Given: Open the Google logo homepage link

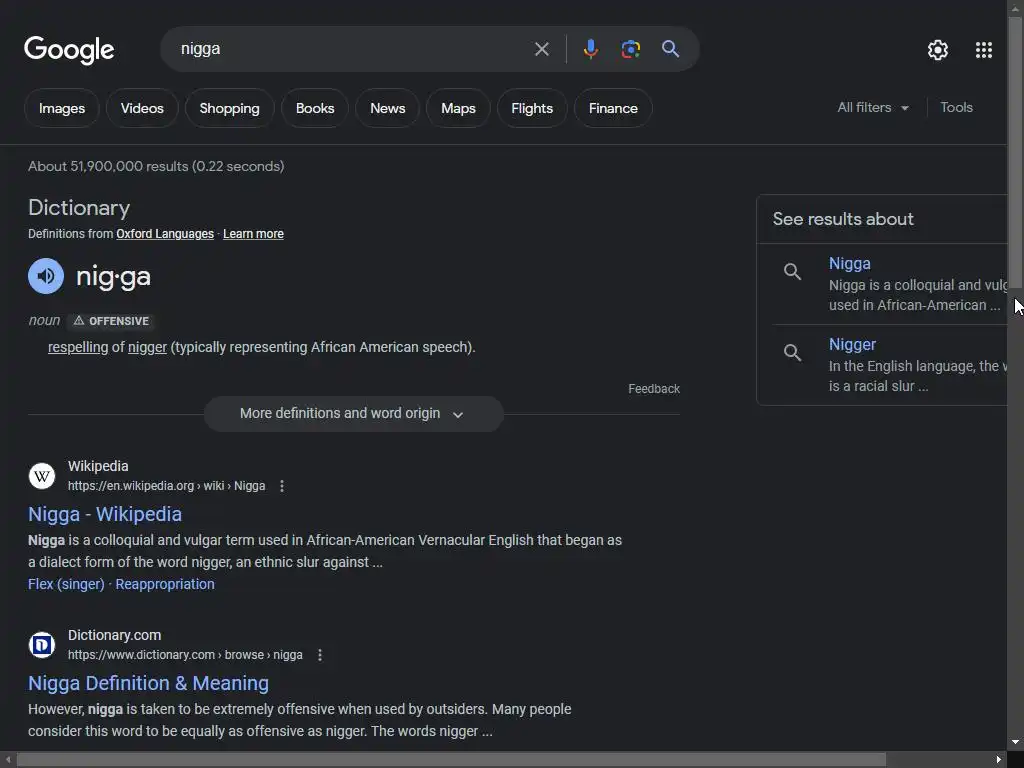Looking at the screenshot, I should 69,50.
